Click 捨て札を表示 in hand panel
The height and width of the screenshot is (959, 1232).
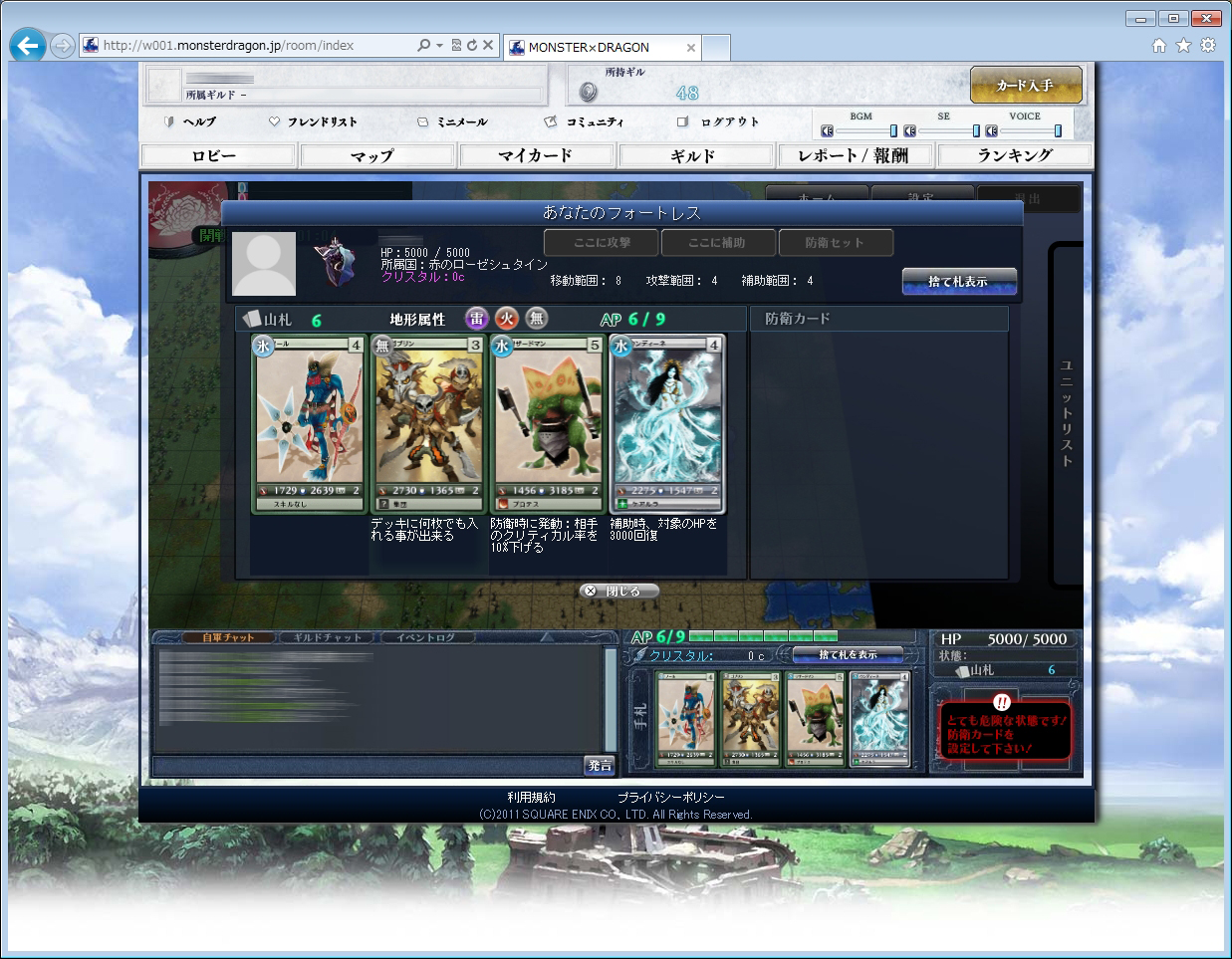848,654
